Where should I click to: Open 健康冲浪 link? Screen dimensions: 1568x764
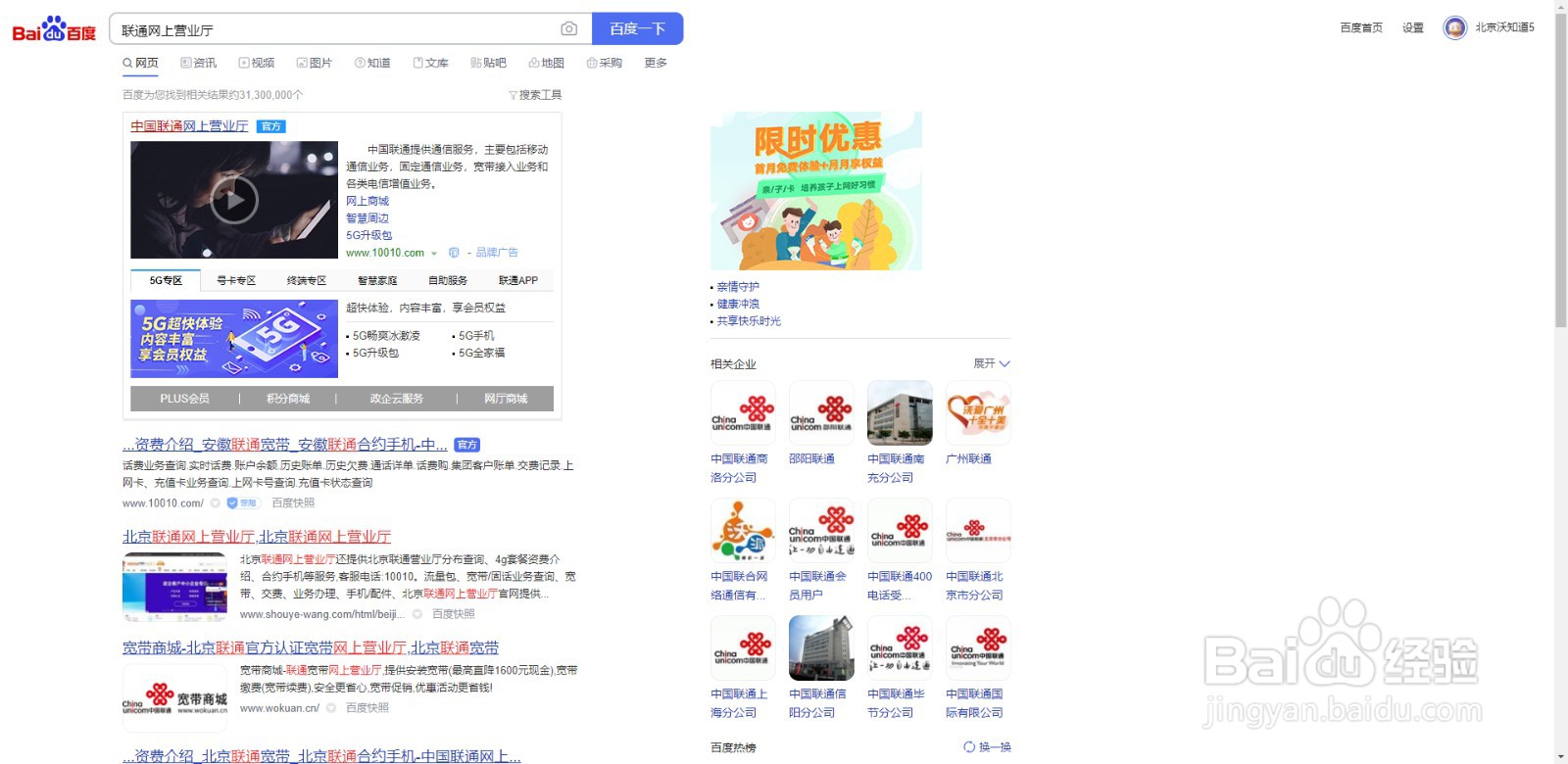(x=738, y=304)
